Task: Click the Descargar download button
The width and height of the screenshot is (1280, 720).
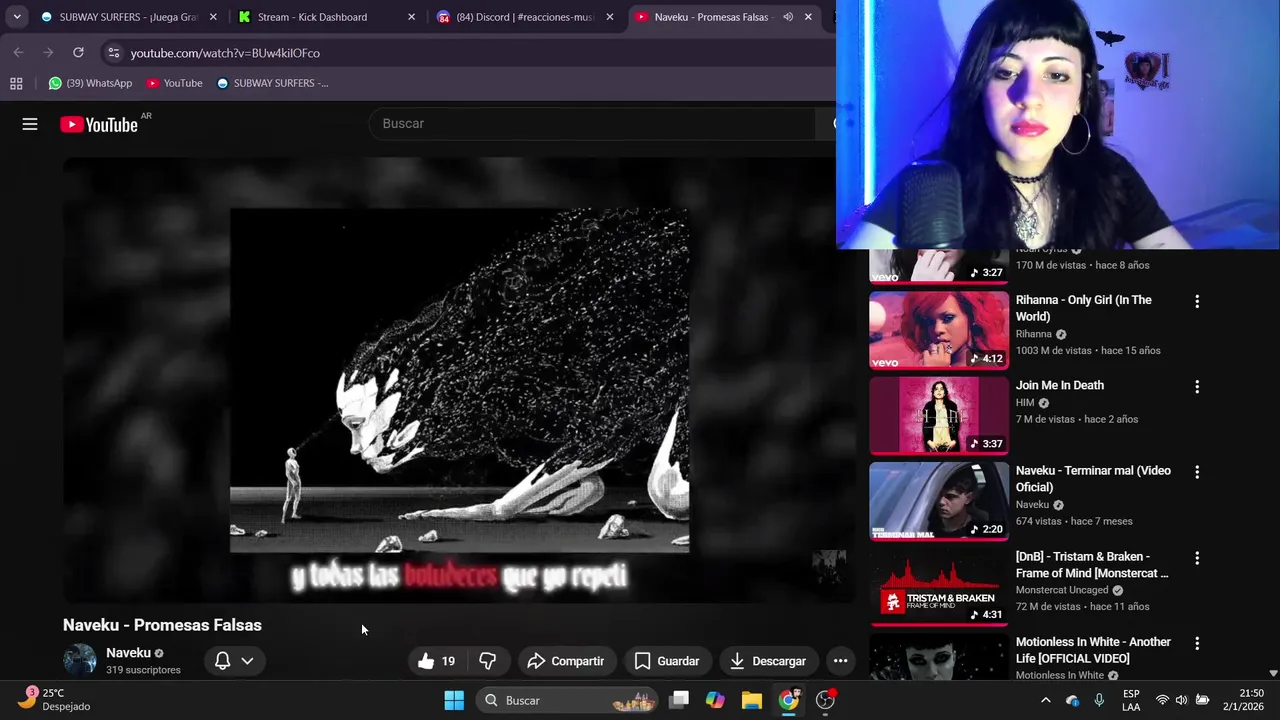Action: [768, 661]
